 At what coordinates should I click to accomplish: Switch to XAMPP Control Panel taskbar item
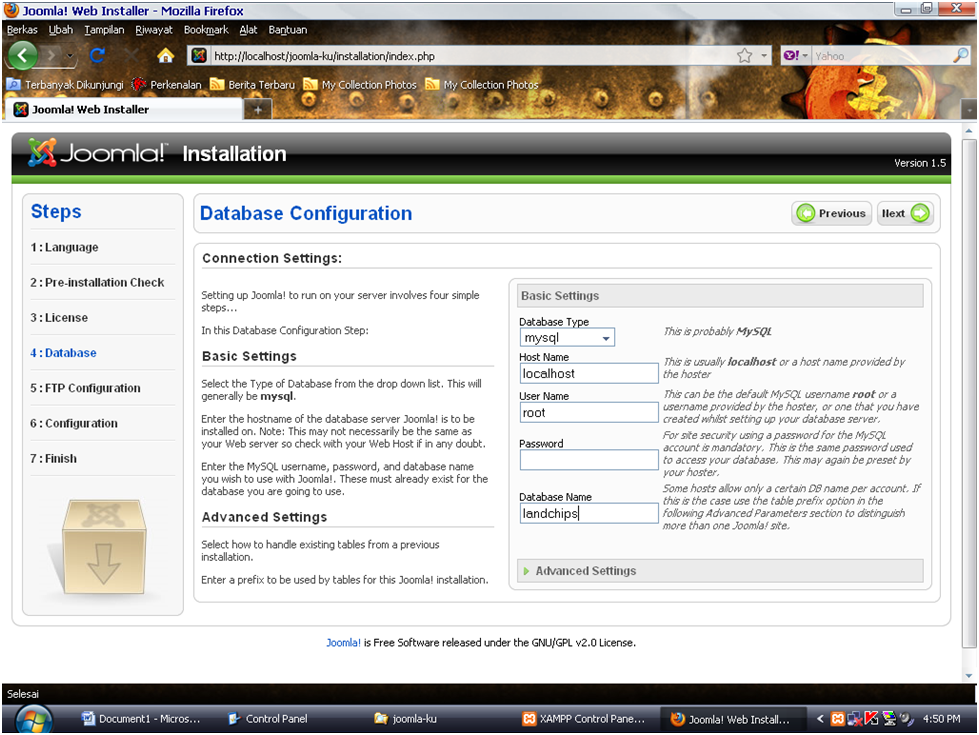(584, 719)
